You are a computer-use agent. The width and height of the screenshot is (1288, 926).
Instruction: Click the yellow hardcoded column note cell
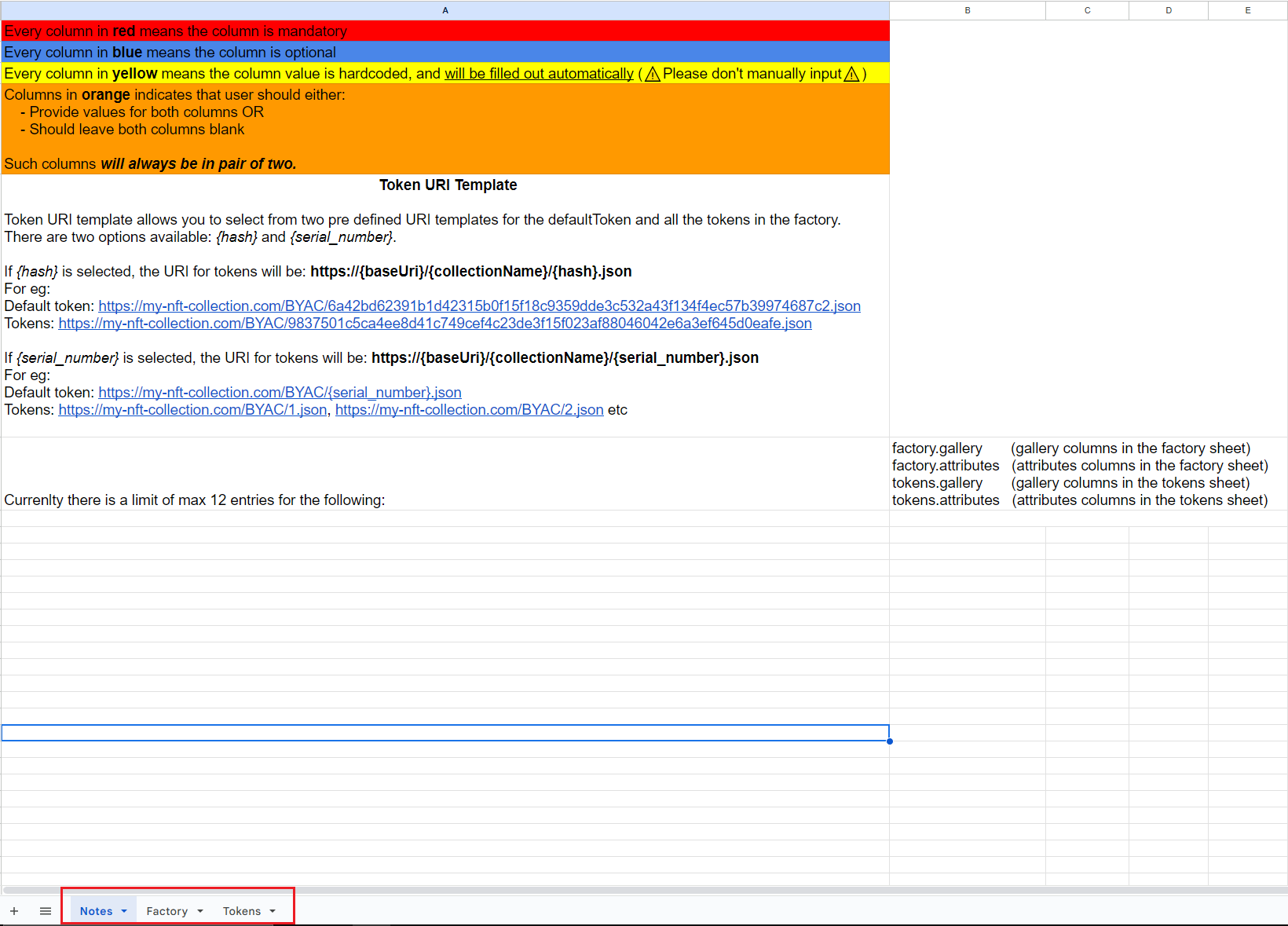(445, 73)
